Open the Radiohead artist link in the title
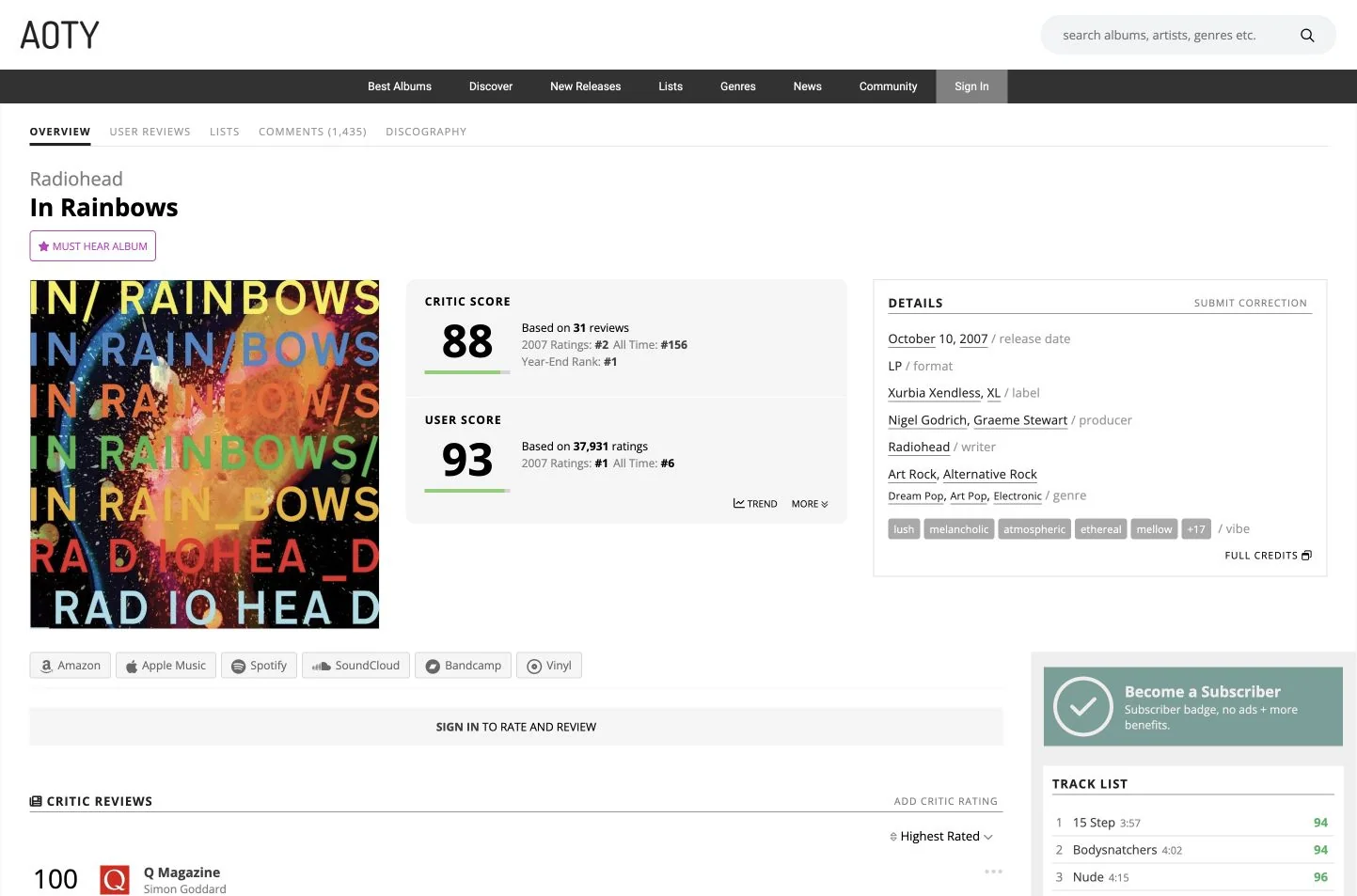Screen dimensions: 1357x896 coord(76,179)
